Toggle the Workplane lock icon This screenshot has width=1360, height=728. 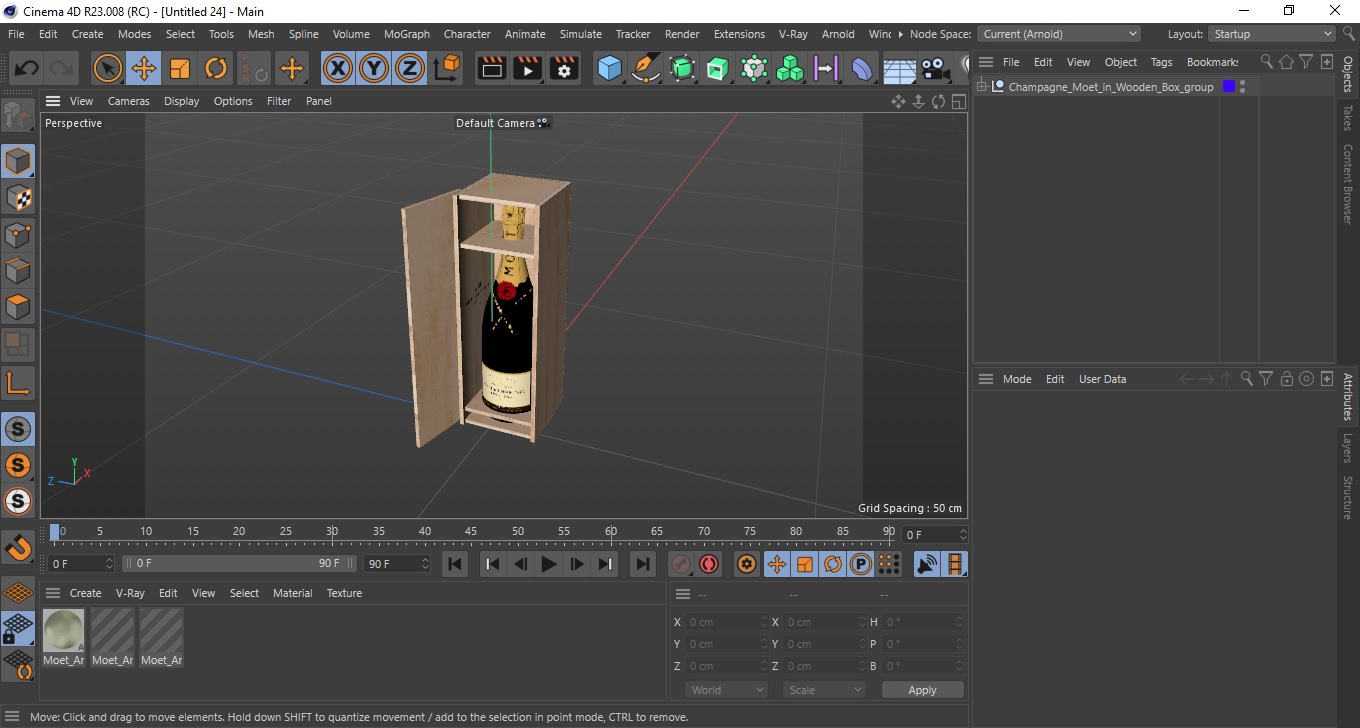18,629
